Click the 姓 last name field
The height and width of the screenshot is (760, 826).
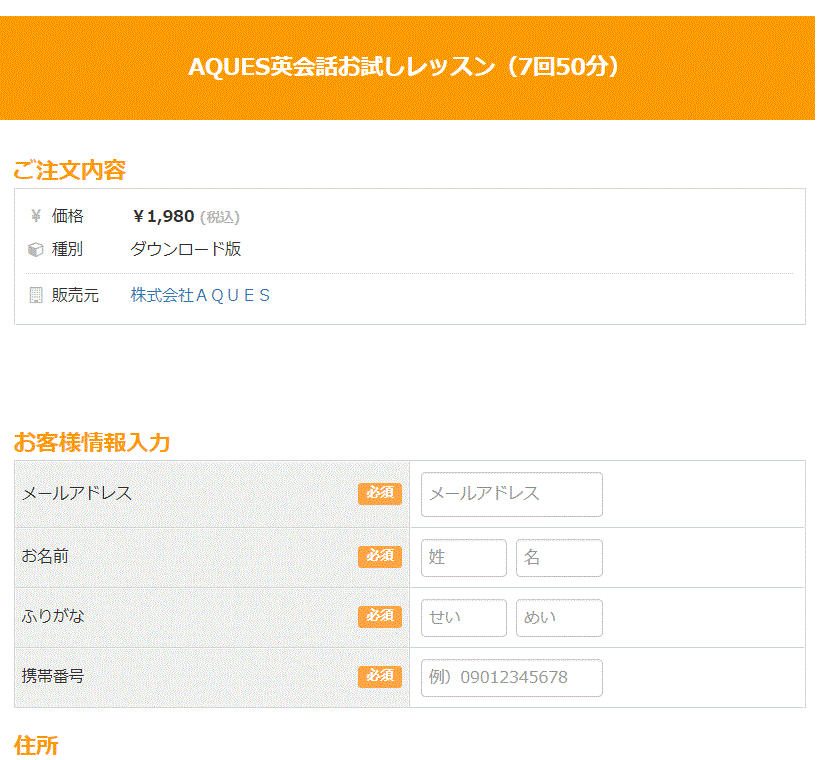point(464,557)
